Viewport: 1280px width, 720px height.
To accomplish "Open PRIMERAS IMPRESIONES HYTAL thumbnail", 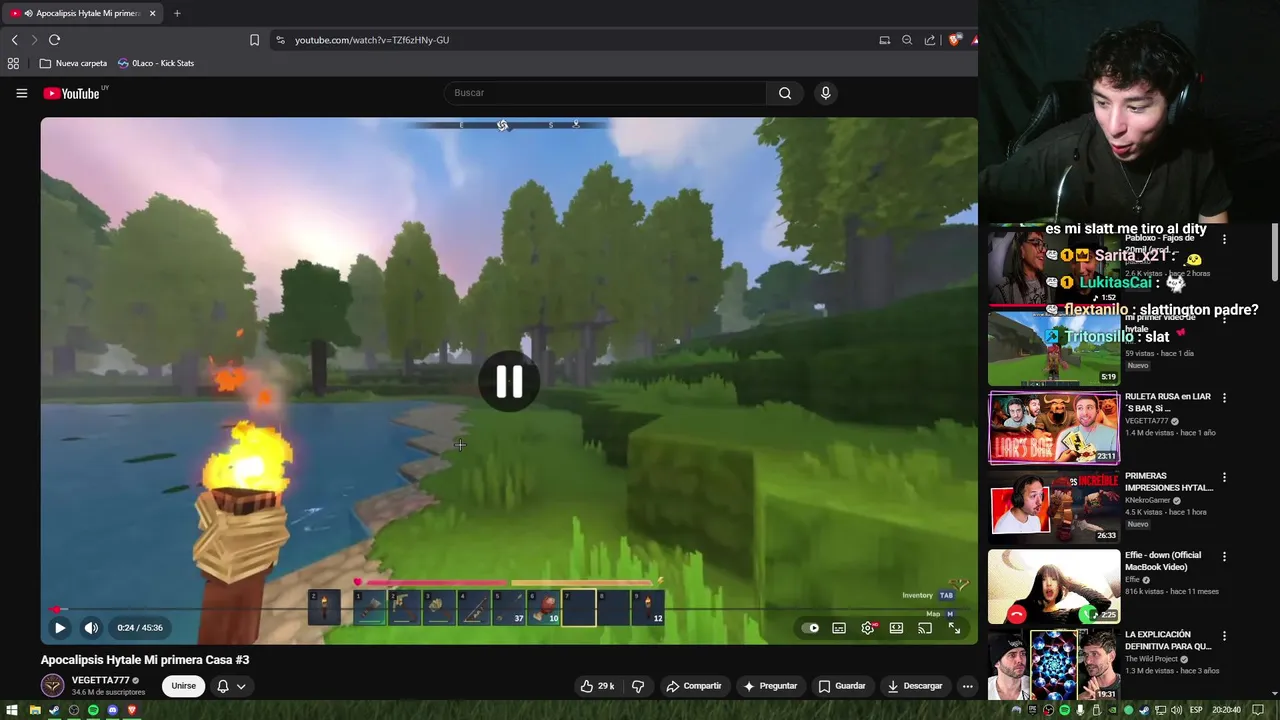I will point(1054,507).
